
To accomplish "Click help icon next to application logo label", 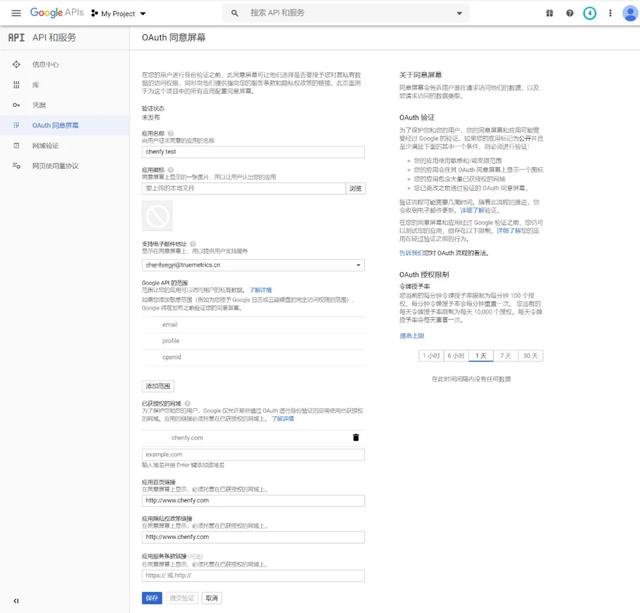I will (x=171, y=170).
